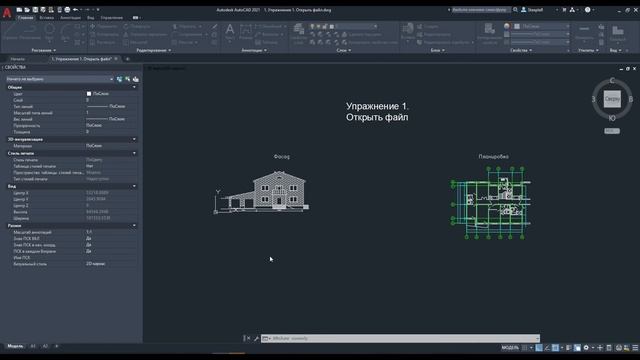Image resolution: width=640 pixels, height=360 pixels.
Task: Open the command line history dropdown arrow
Action: (x=537, y=338)
